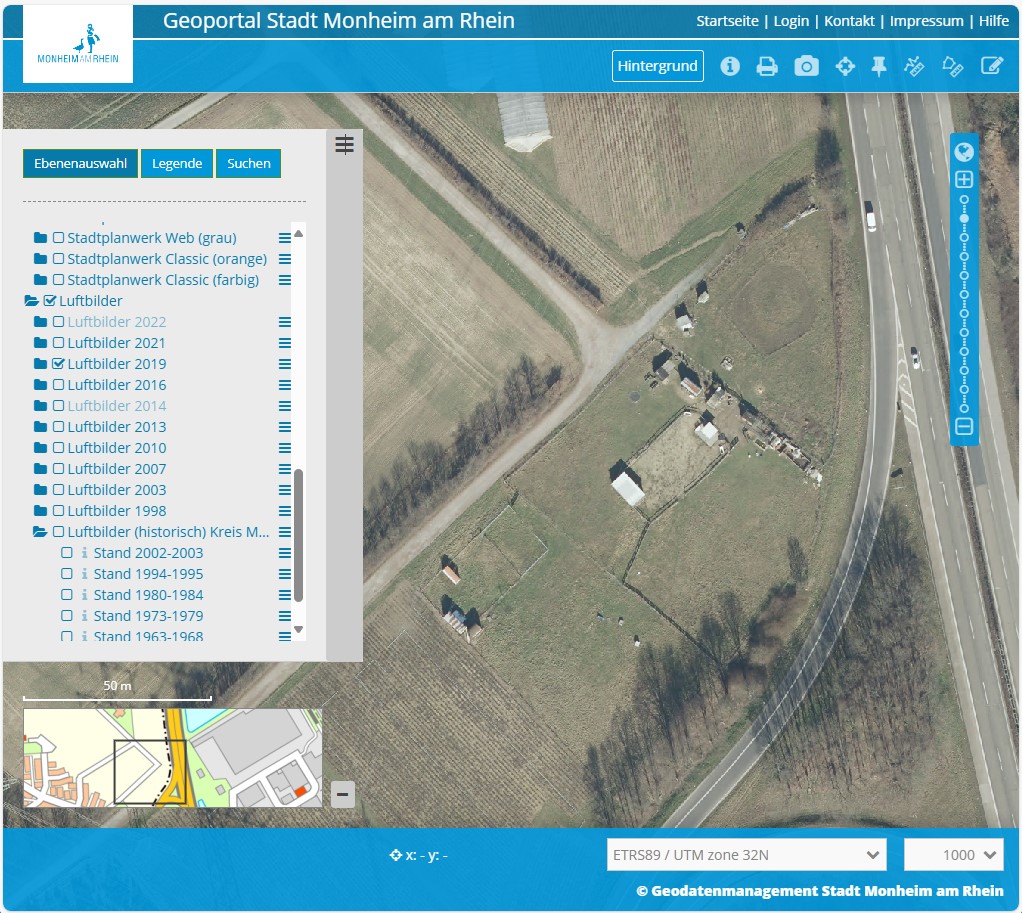Screen dimensions: 1022x913
Task: Hide the overview map with minus button
Action: click(343, 794)
